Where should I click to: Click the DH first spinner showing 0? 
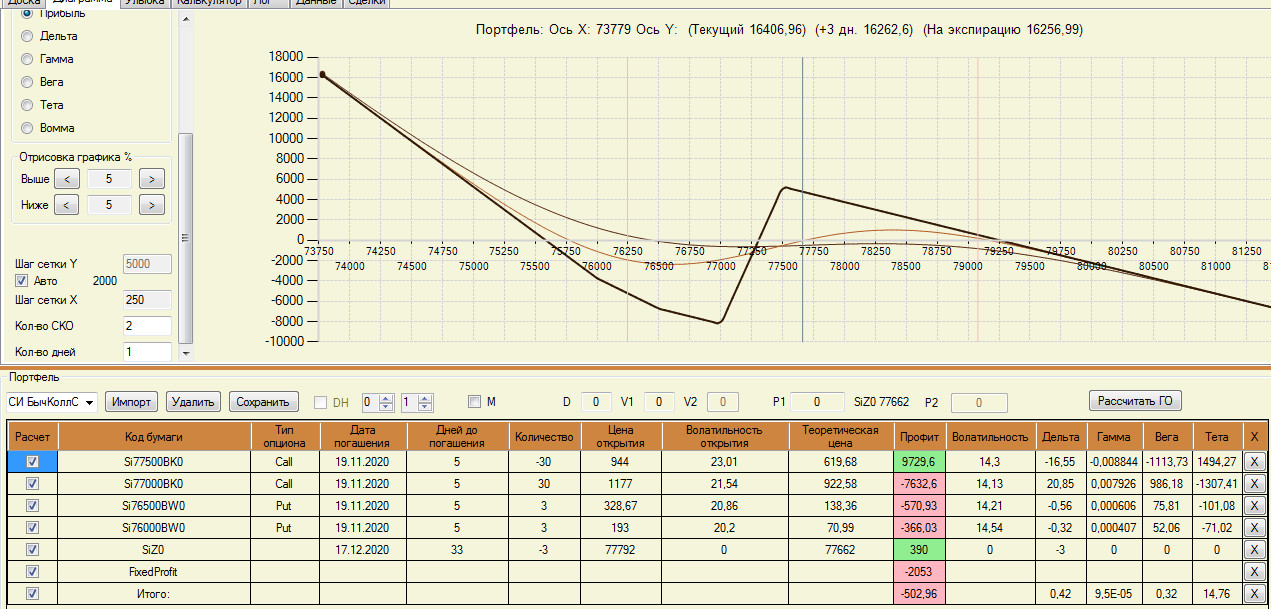(378, 402)
